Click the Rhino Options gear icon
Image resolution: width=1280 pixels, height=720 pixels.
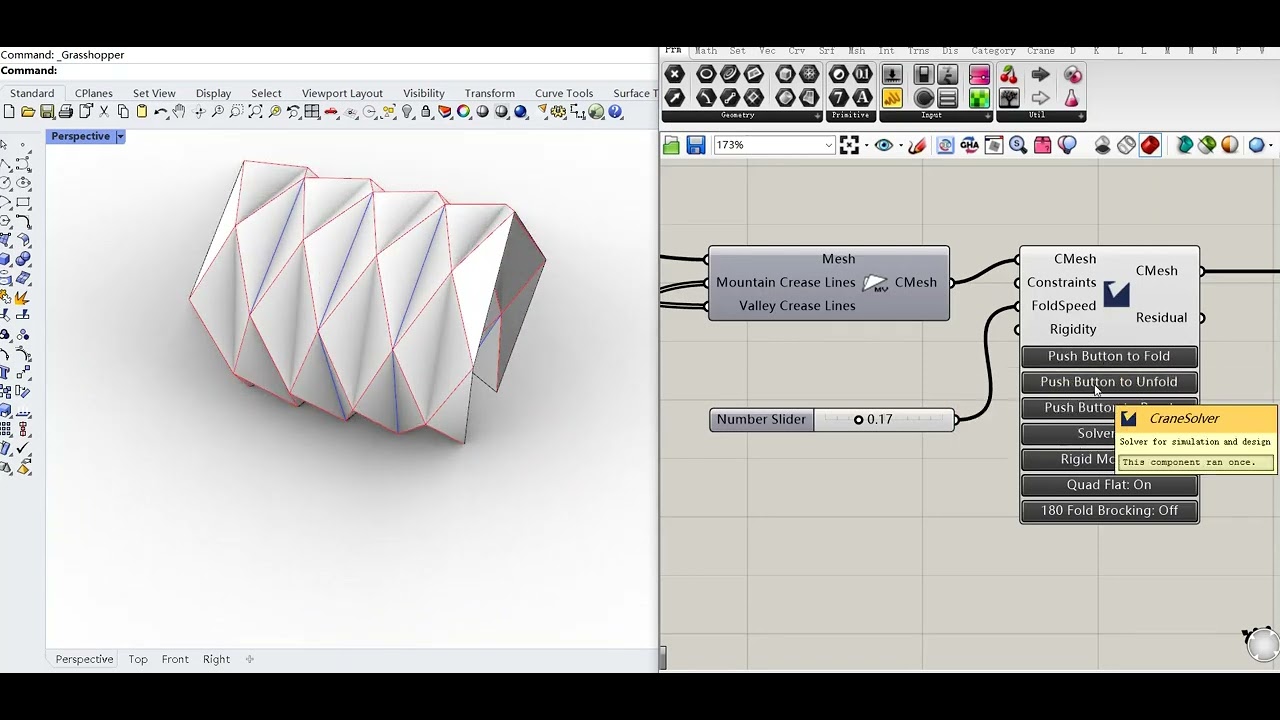559,112
